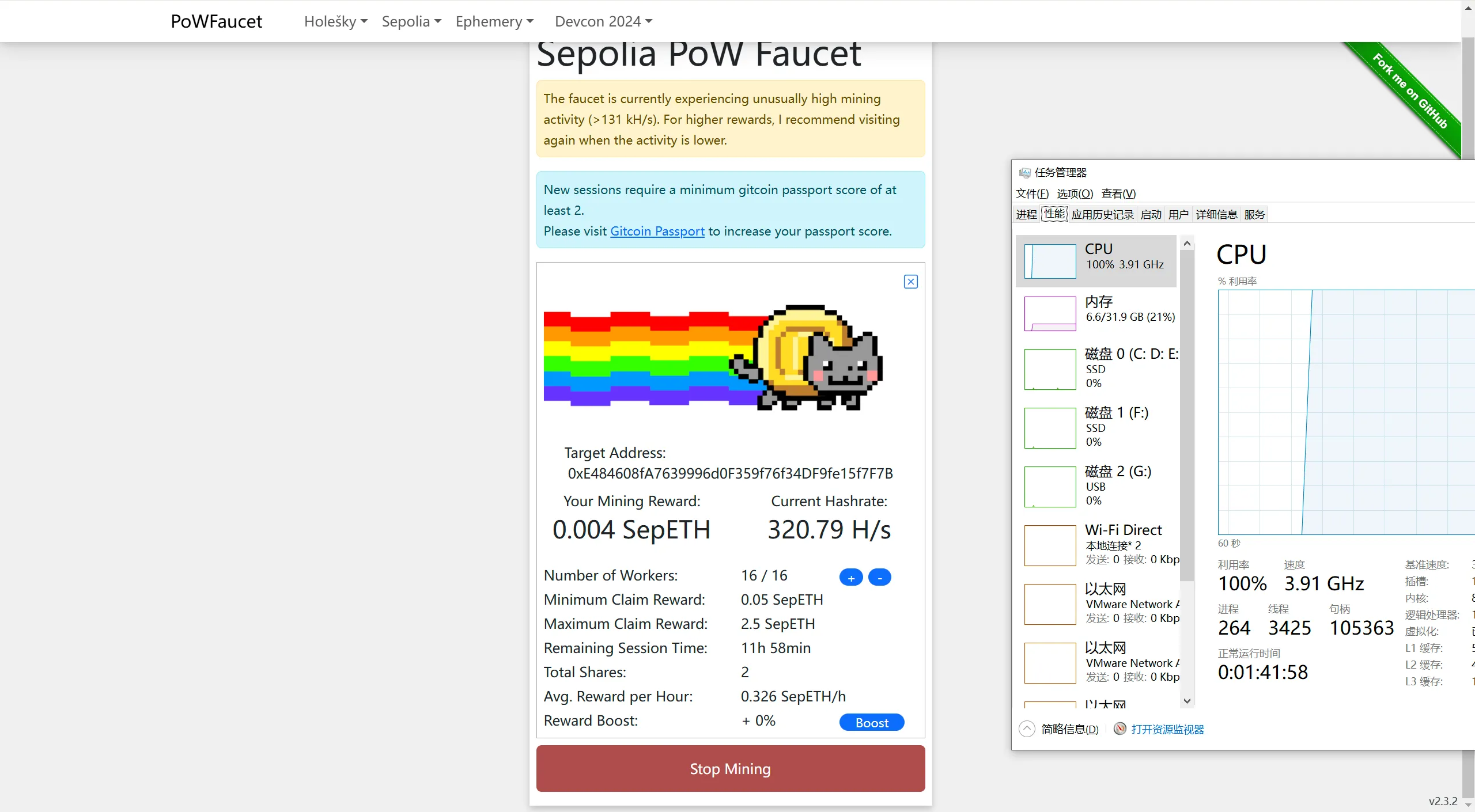Expand the Holešky network dropdown
1475x812 pixels.
(335, 21)
